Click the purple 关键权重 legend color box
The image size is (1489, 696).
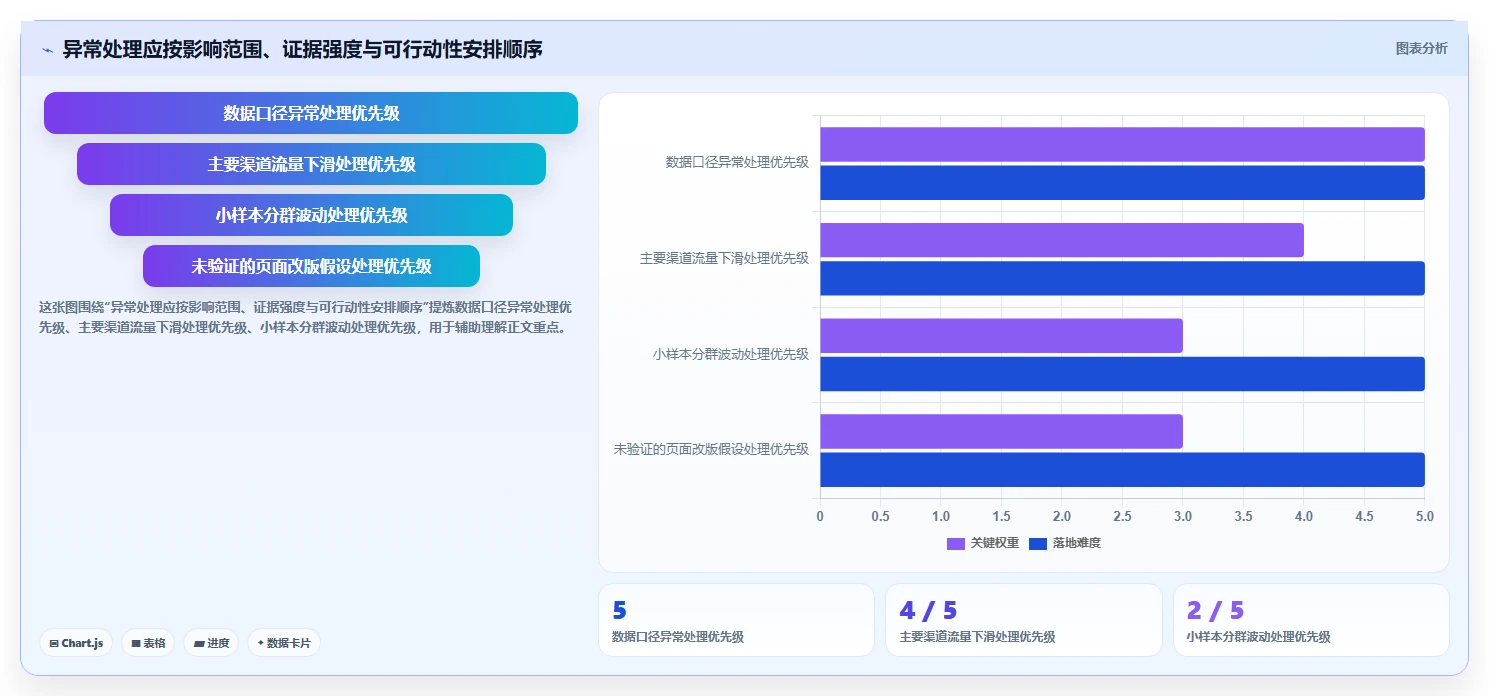pyautogui.click(x=956, y=544)
